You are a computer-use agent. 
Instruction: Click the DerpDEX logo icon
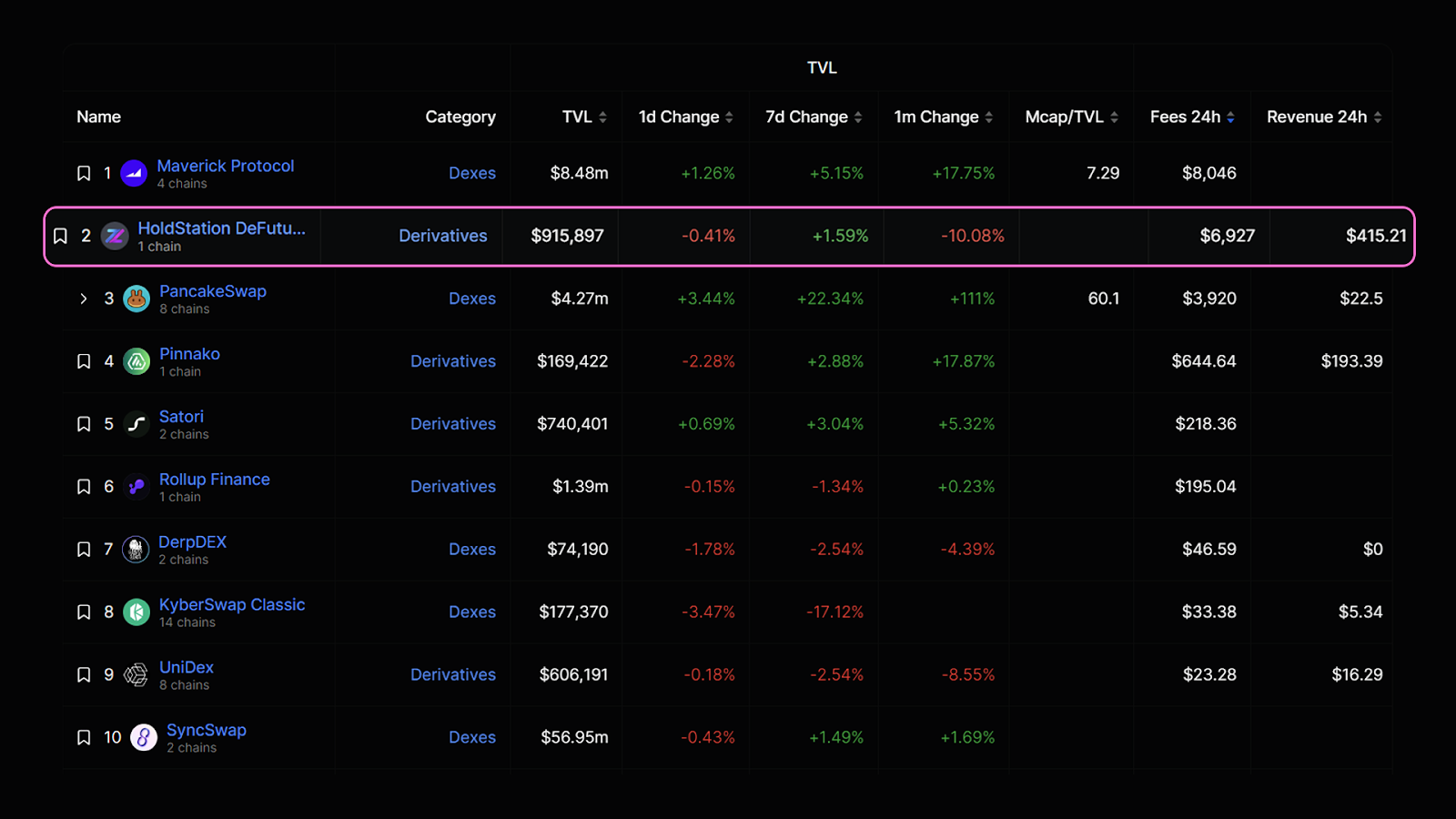(x=136, y=550)
